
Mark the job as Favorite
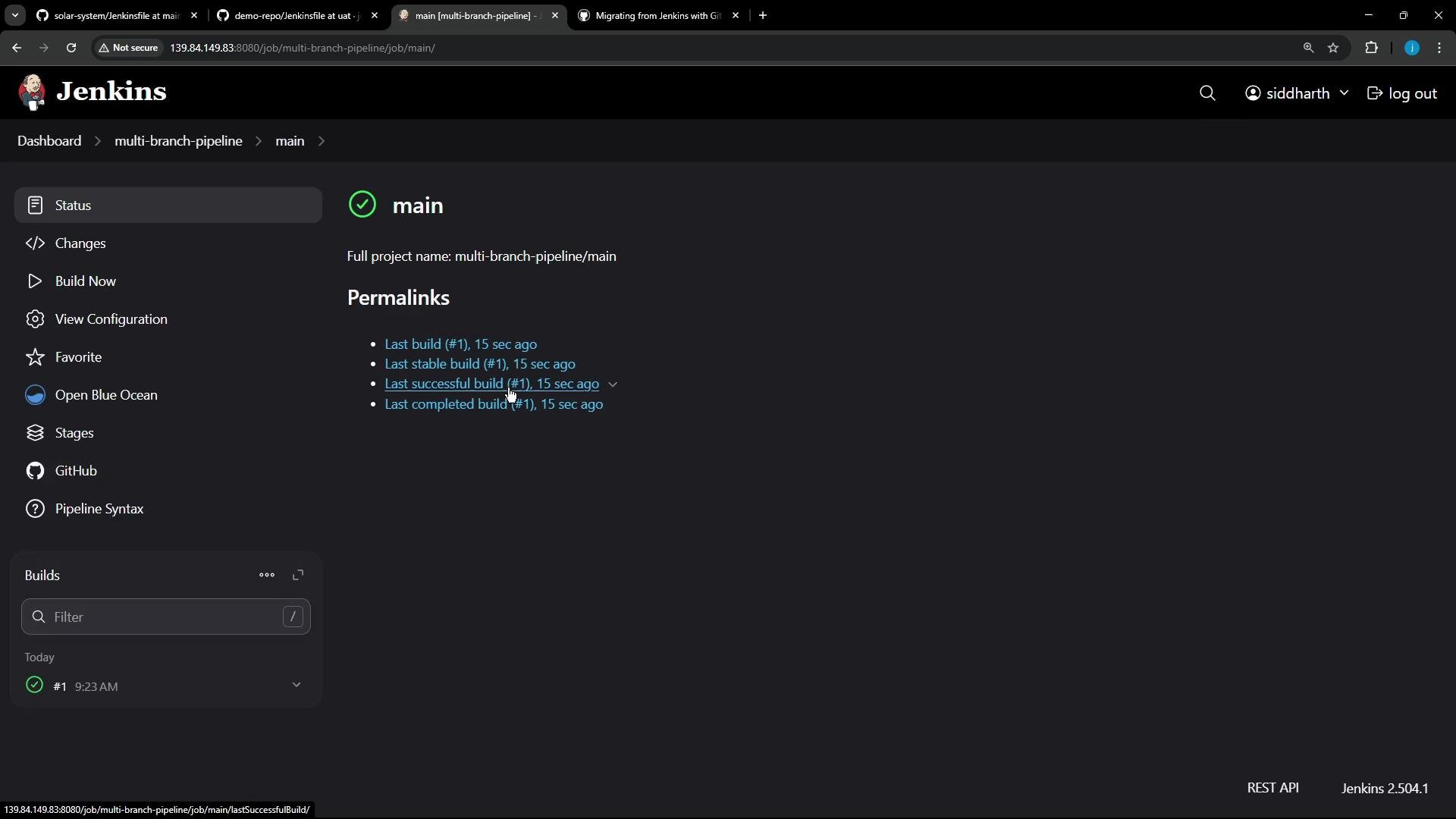[168, 357]
